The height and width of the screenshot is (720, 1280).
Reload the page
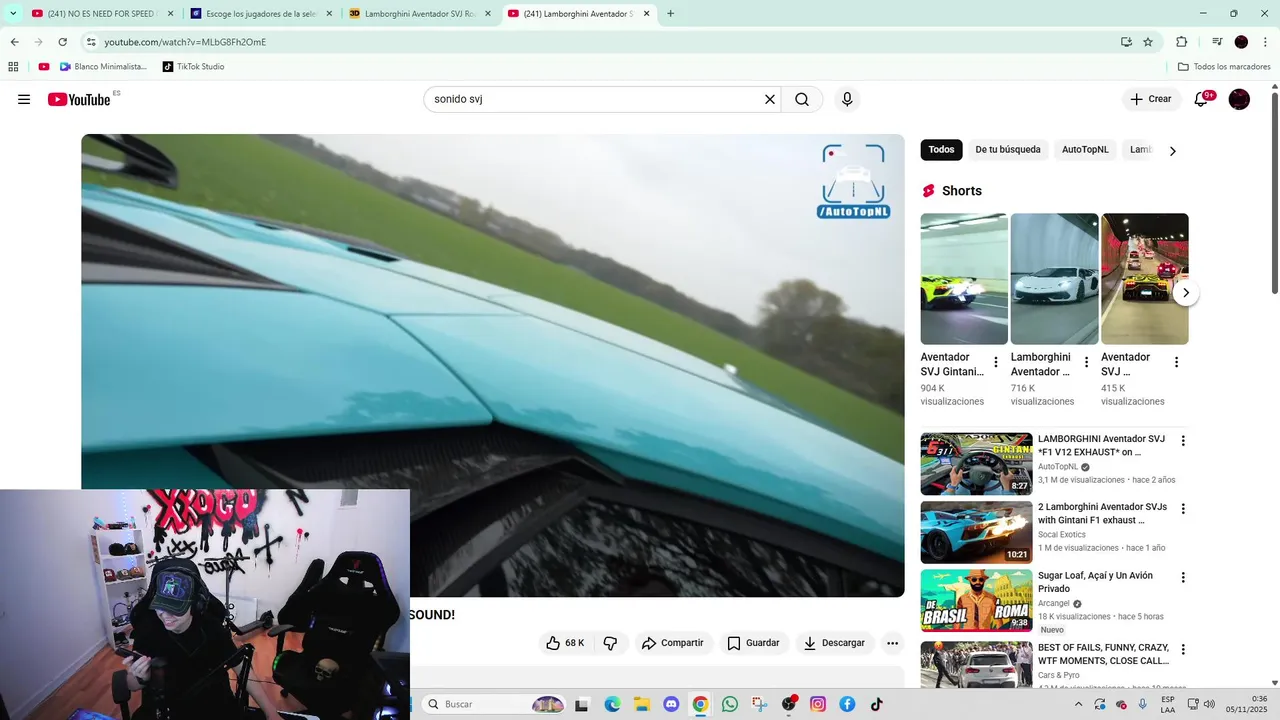[x=62, y=42]
